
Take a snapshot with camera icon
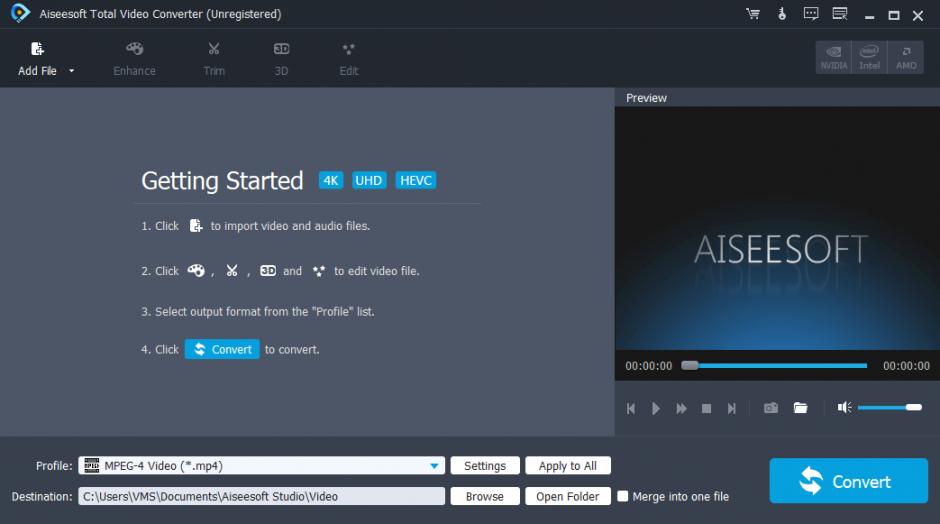771,408
